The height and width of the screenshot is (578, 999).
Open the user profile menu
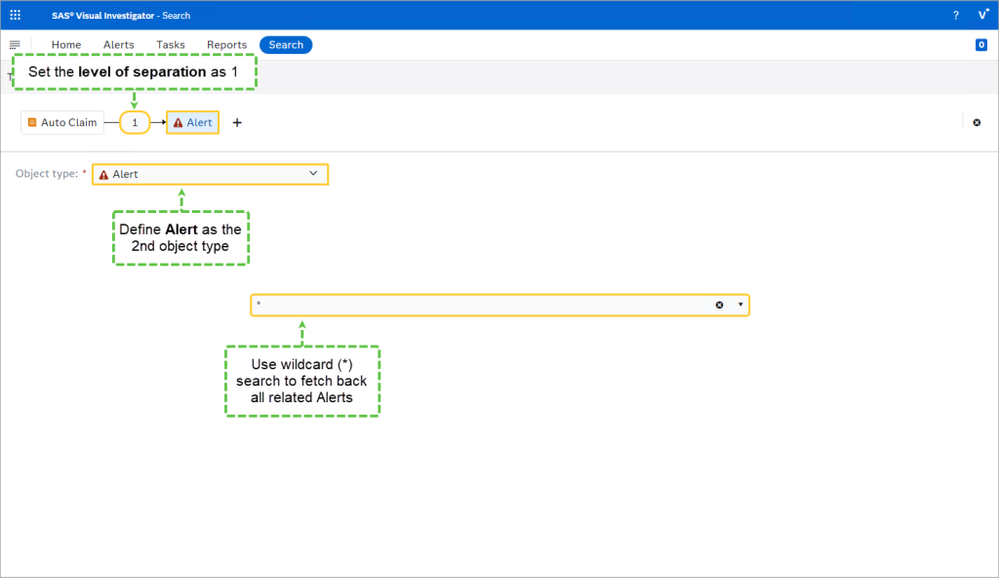[983, 15]
